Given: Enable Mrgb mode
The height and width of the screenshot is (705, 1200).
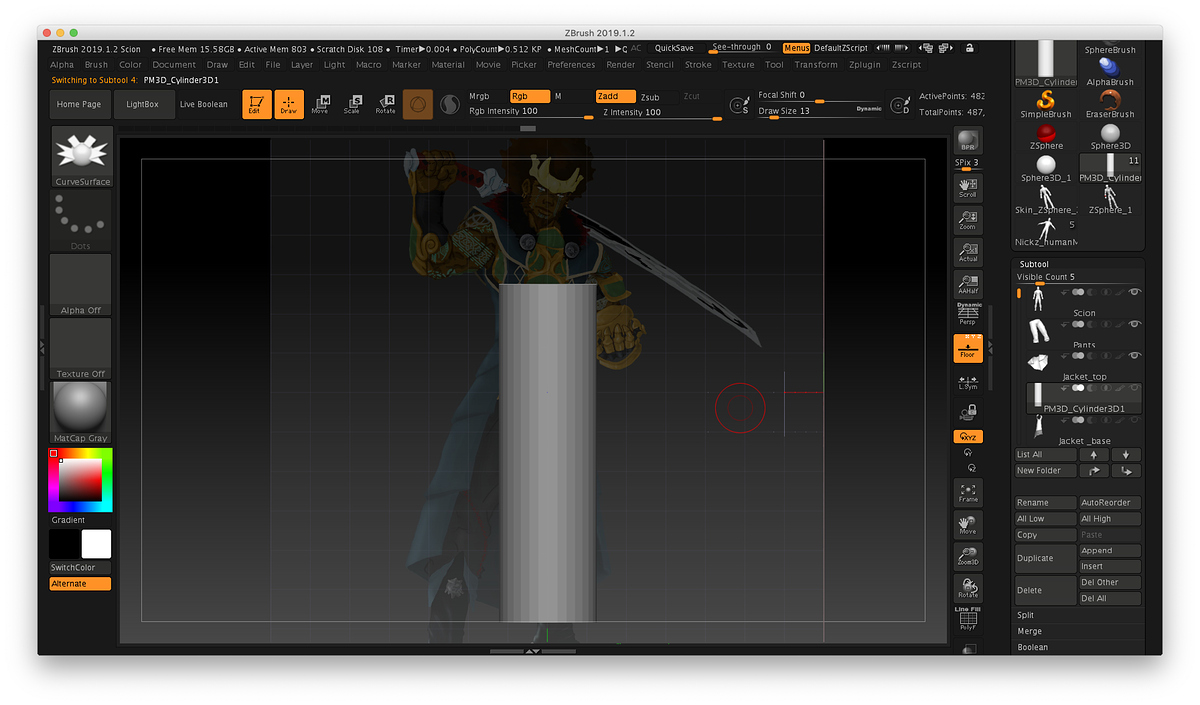Looking at the screenshot, I should click(x=486, y=96).
